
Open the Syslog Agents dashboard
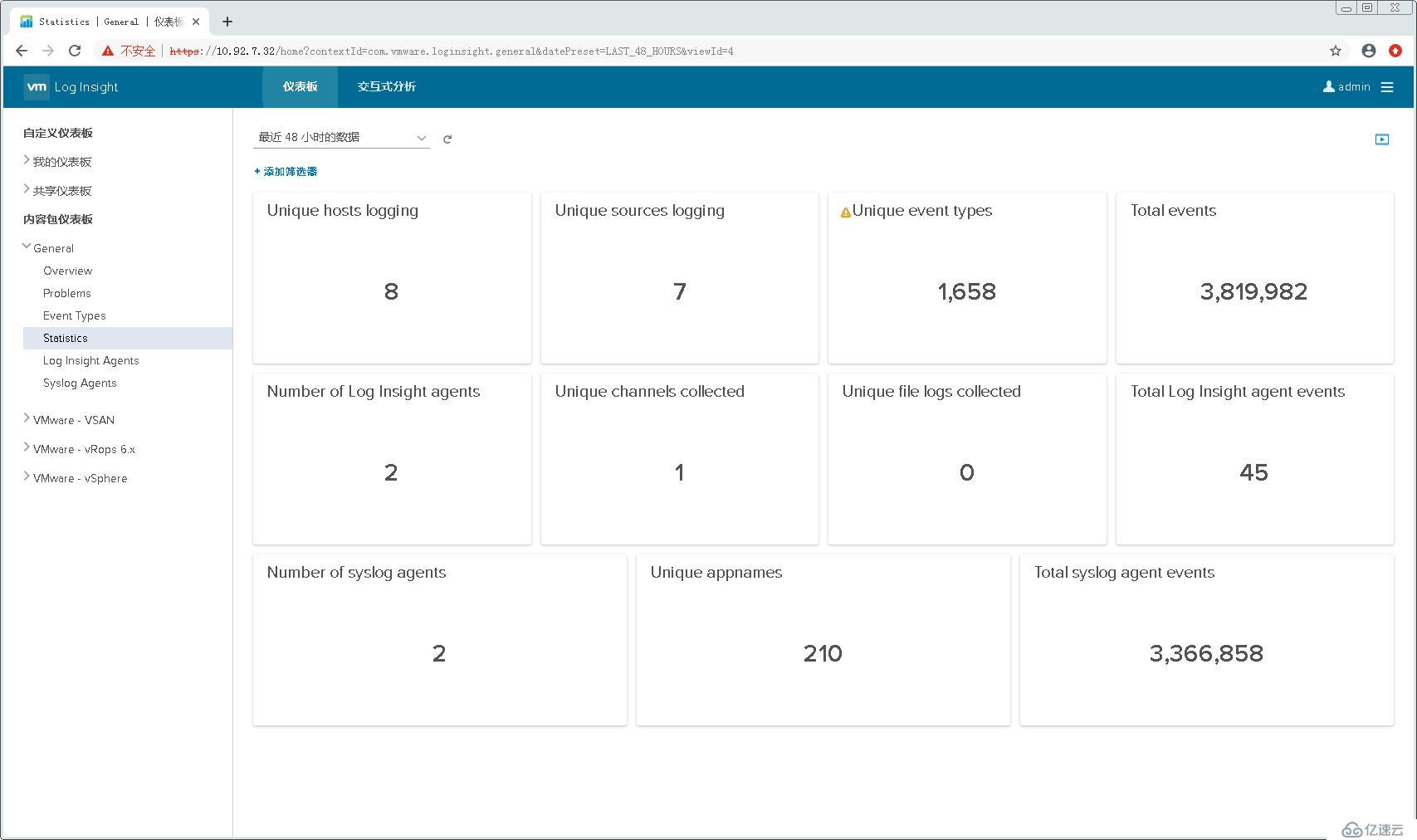point(80,383)
